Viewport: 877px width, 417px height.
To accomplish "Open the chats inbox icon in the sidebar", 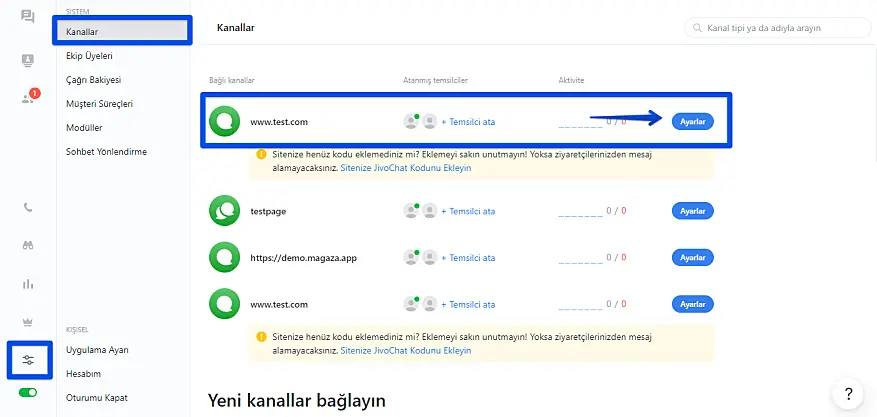I will pyautogui.click(x=27, y=16).
